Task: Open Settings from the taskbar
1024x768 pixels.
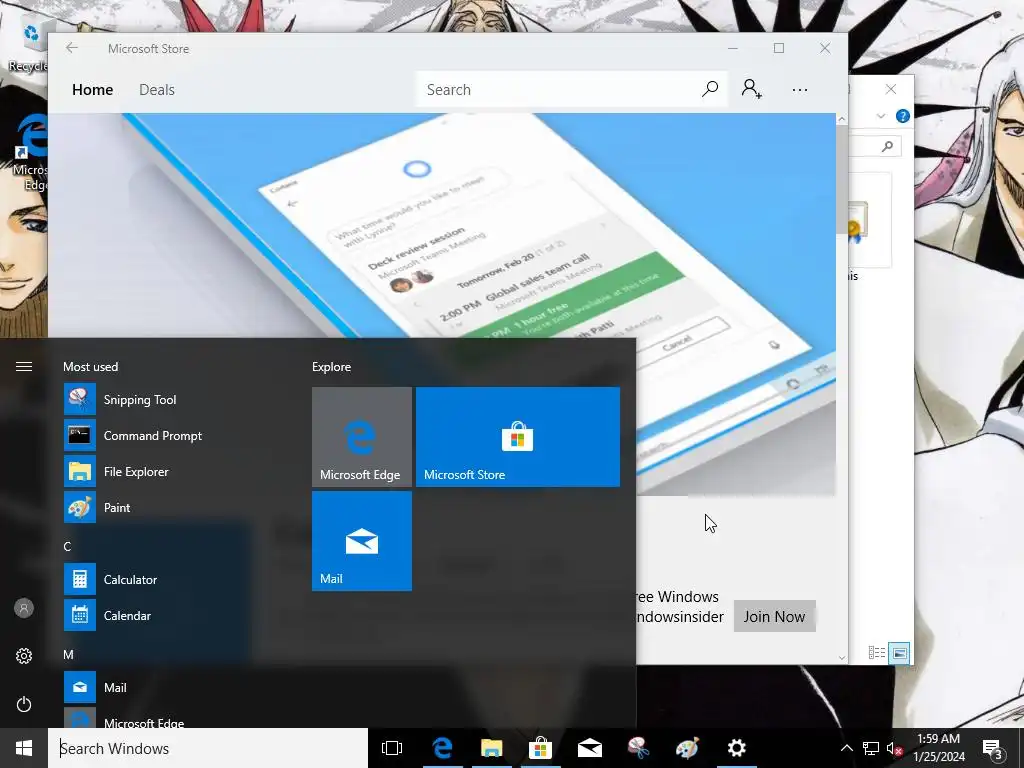Action: point(737,748)
